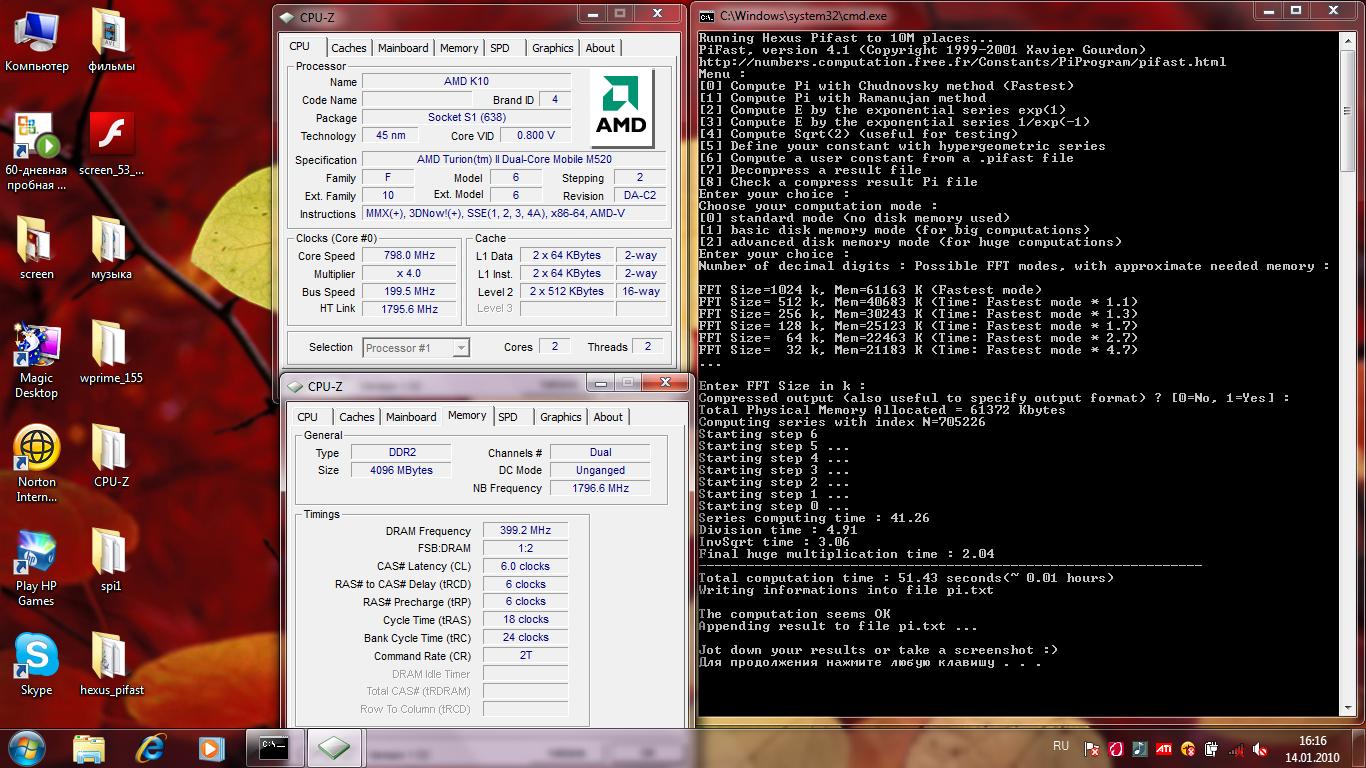
Task: Switch to the CPU-Z taskbar button
Action: (x=336, y=747)
